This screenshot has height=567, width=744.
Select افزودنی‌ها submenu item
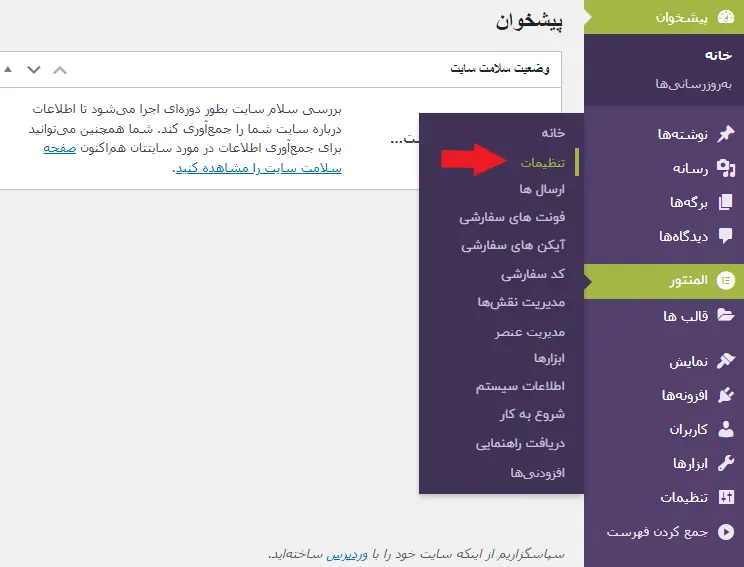coord(538,473)
